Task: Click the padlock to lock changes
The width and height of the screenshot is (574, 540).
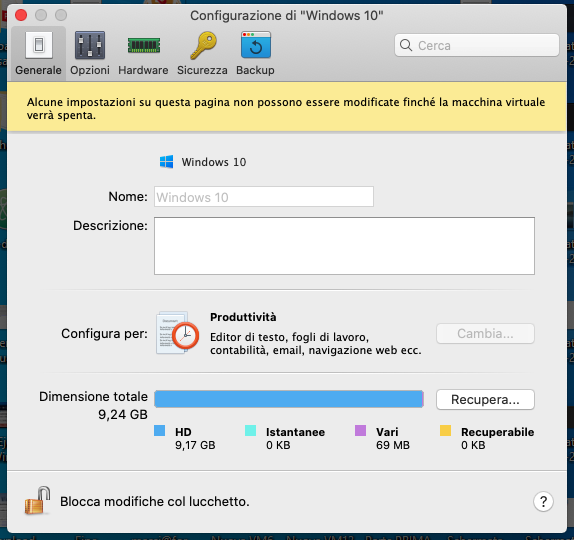Action: click(x=37, y=500)
